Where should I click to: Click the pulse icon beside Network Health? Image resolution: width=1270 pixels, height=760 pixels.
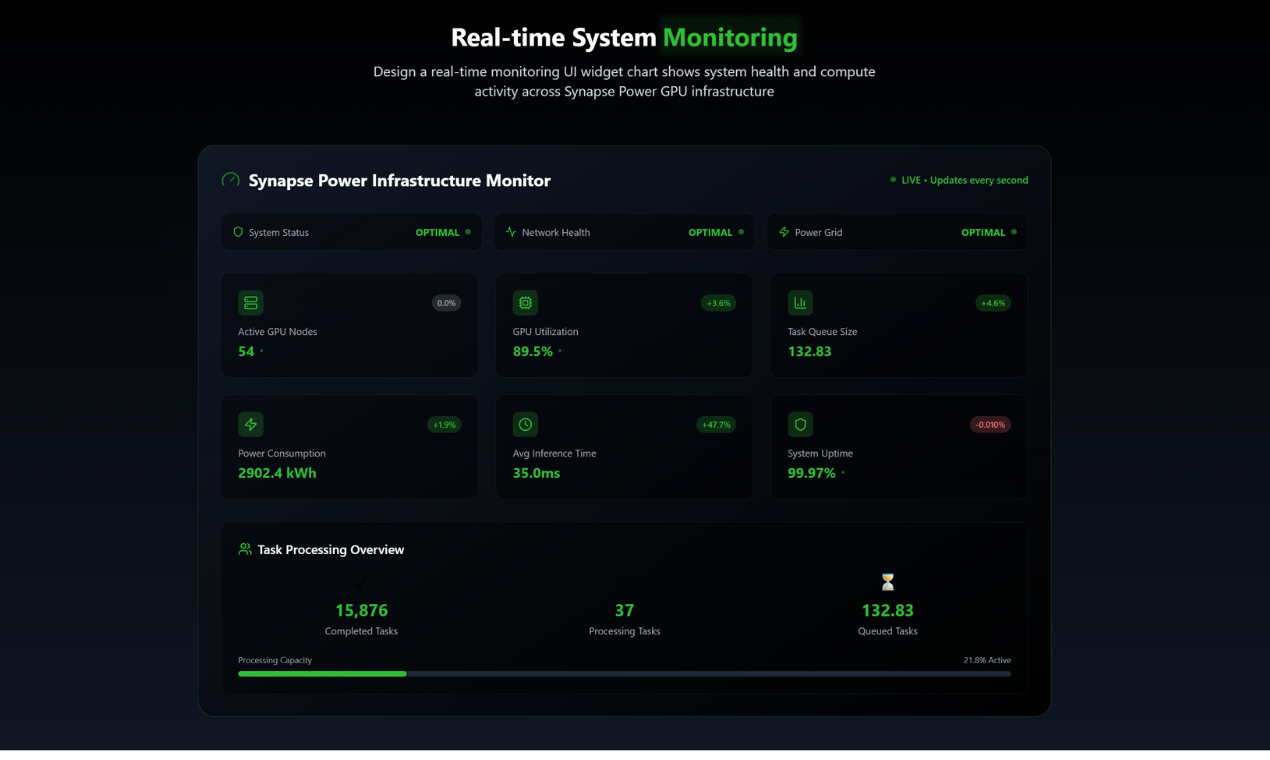pyautogui.click(x=511, y=232)
